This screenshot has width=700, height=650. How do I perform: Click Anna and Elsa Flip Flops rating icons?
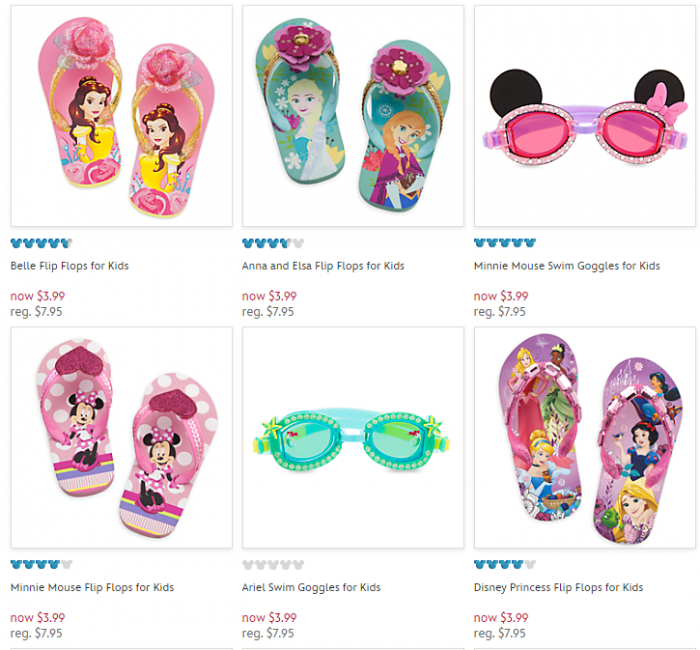[x=272, y=243]
